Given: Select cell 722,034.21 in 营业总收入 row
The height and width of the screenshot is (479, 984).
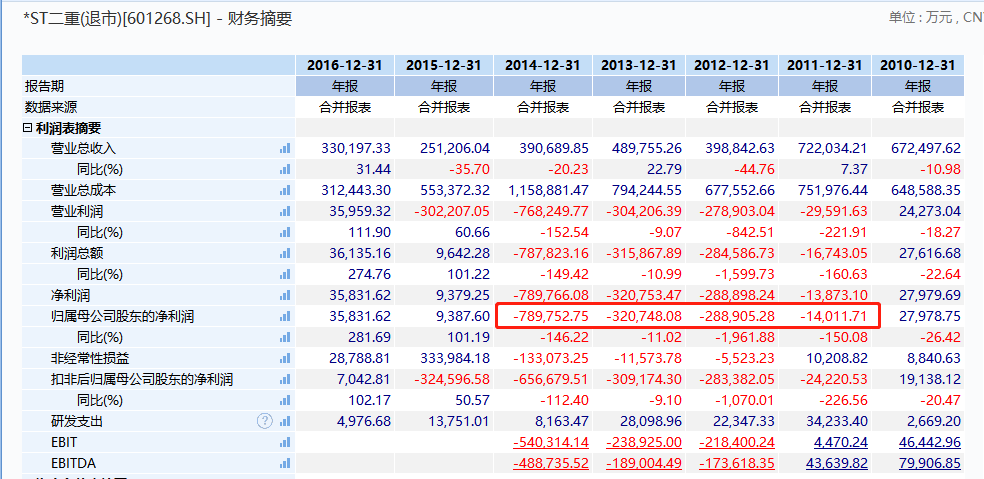Looking at the screenshot, I should tap(833, 148).
